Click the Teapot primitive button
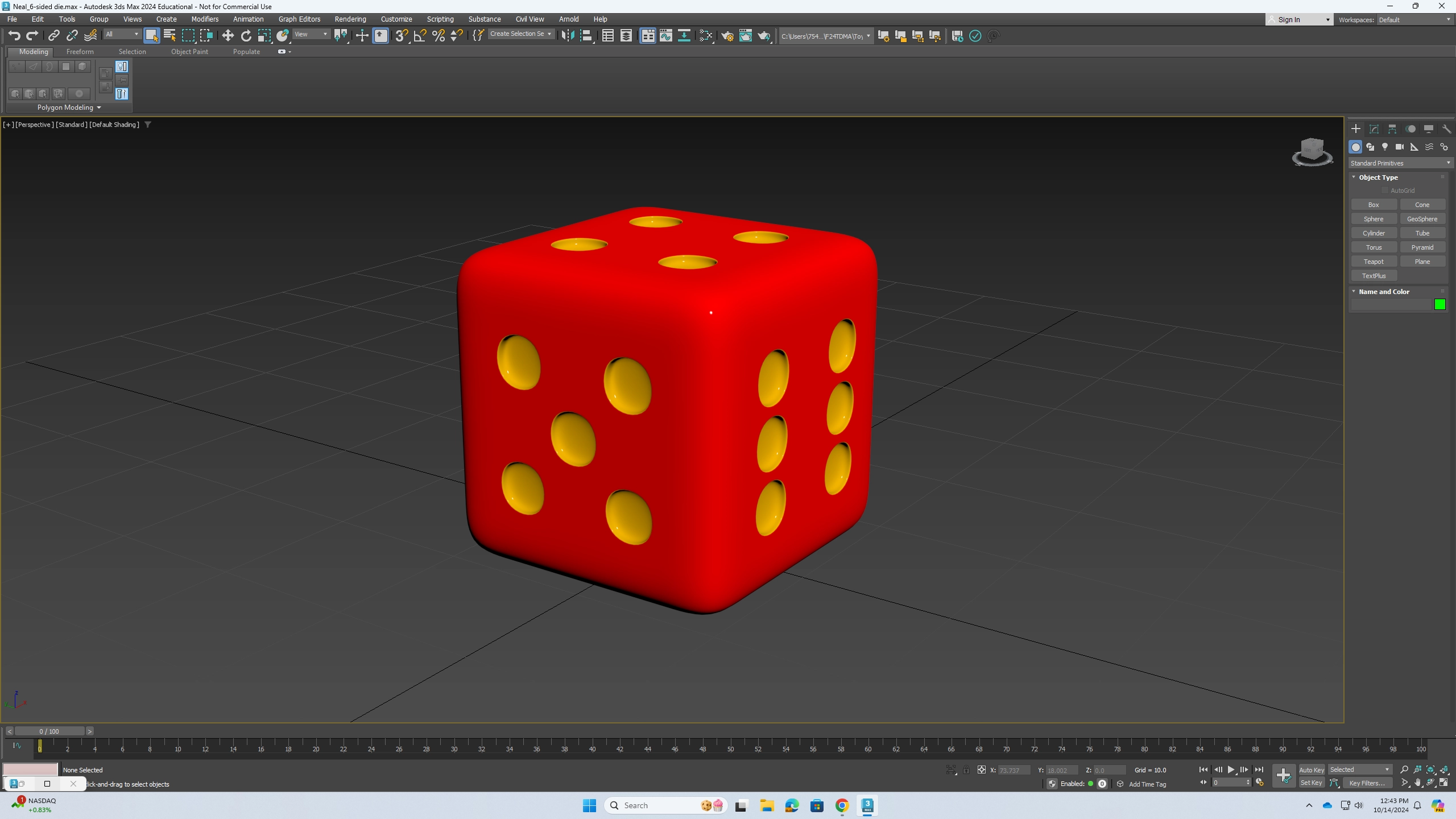Image resolution: width=1456 pixels, height=819 pixels. coord(1374,262)
